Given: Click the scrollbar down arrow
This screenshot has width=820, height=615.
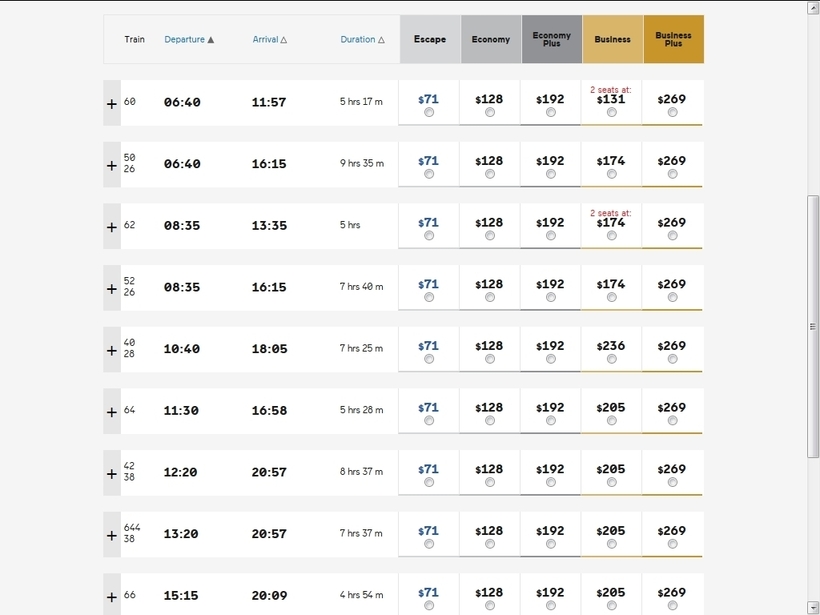Looking at the screenshot, I should tap(813, 608).
